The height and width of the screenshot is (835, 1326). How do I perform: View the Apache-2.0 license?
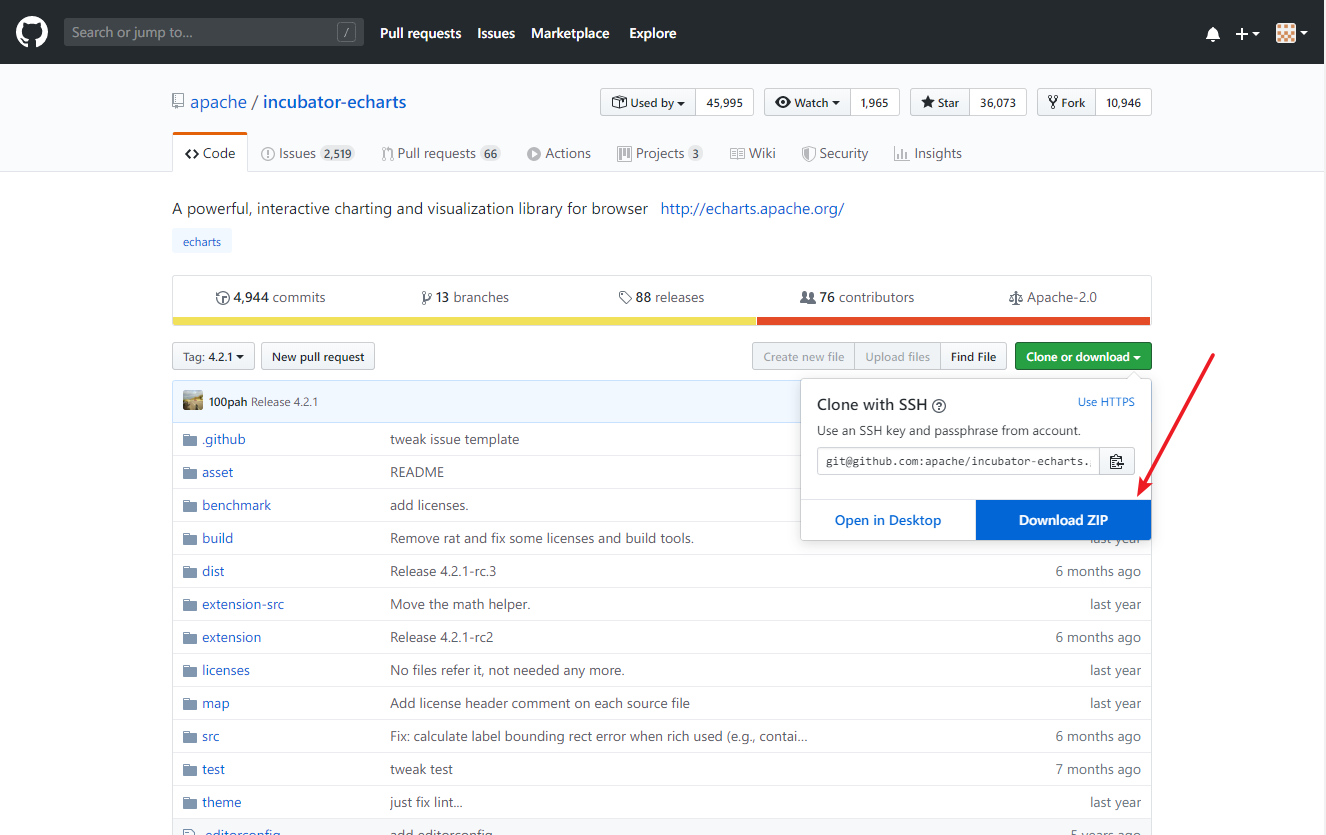[1053, 297]
